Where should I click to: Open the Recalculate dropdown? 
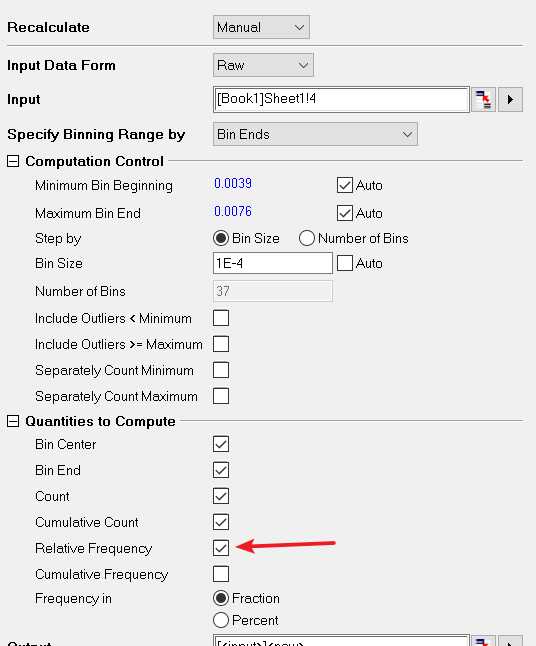[x=261, y=27]
